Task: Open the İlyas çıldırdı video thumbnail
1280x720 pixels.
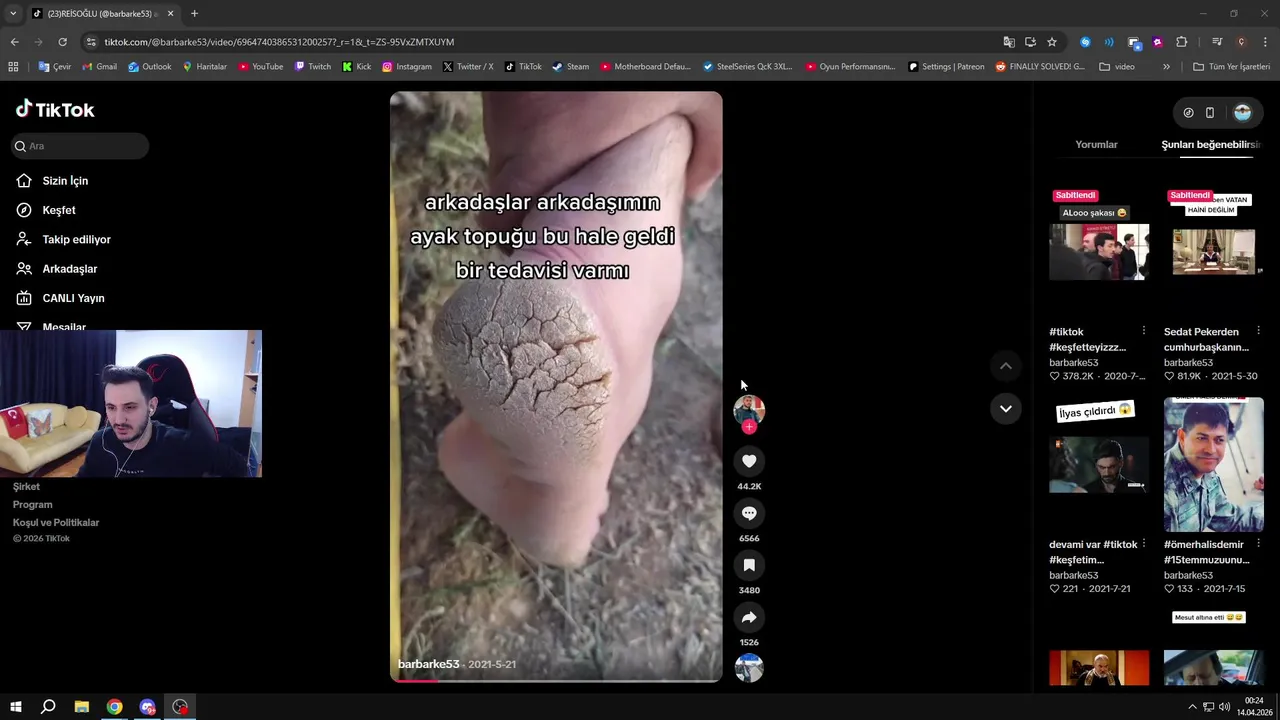Action: click(x=1099, y=465)
